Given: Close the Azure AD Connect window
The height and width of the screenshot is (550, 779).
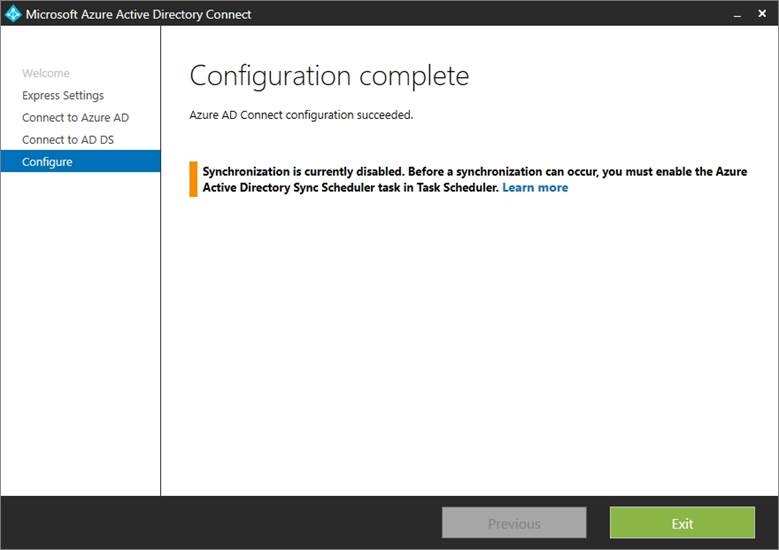Looking at the screenshot, I should [762, 13].
